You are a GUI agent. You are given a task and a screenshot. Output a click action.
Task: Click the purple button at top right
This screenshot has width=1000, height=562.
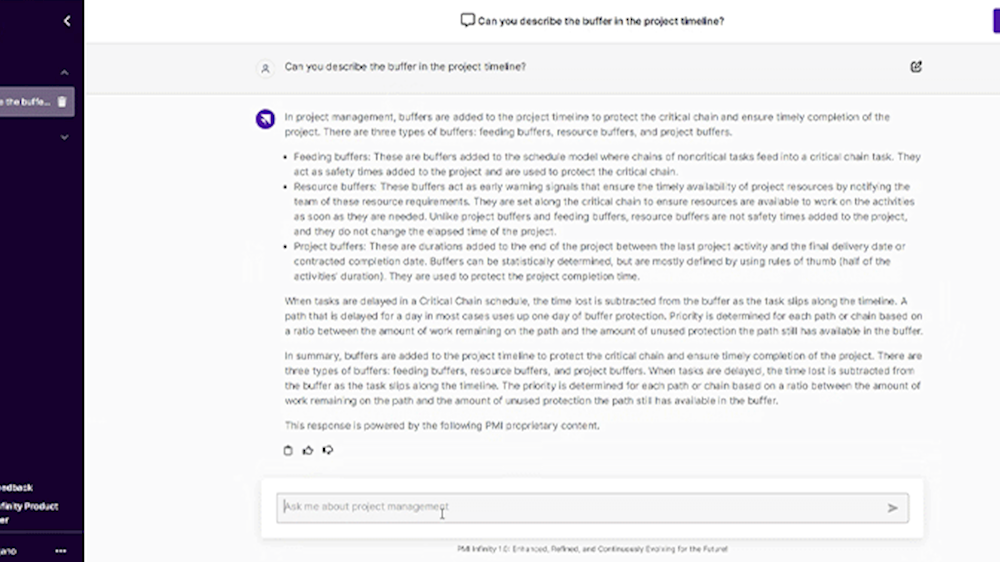tap(995, 21)
